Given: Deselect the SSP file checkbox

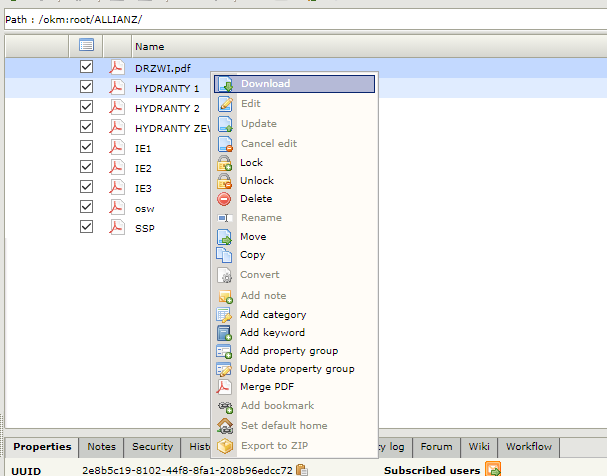Looking at the screenshot, I should point(87,227).
